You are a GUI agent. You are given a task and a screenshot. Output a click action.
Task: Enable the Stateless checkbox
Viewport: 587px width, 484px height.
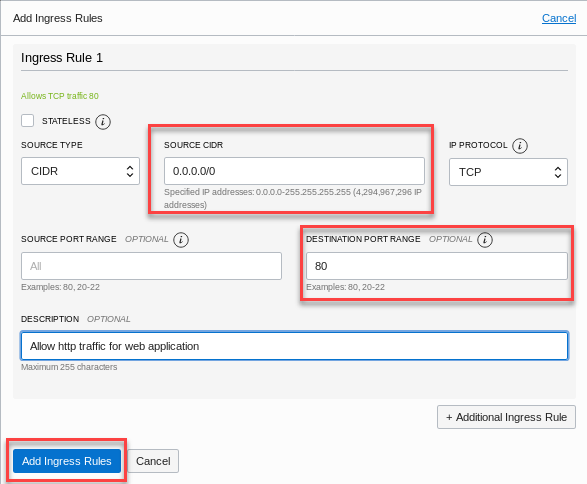(27, 121)
